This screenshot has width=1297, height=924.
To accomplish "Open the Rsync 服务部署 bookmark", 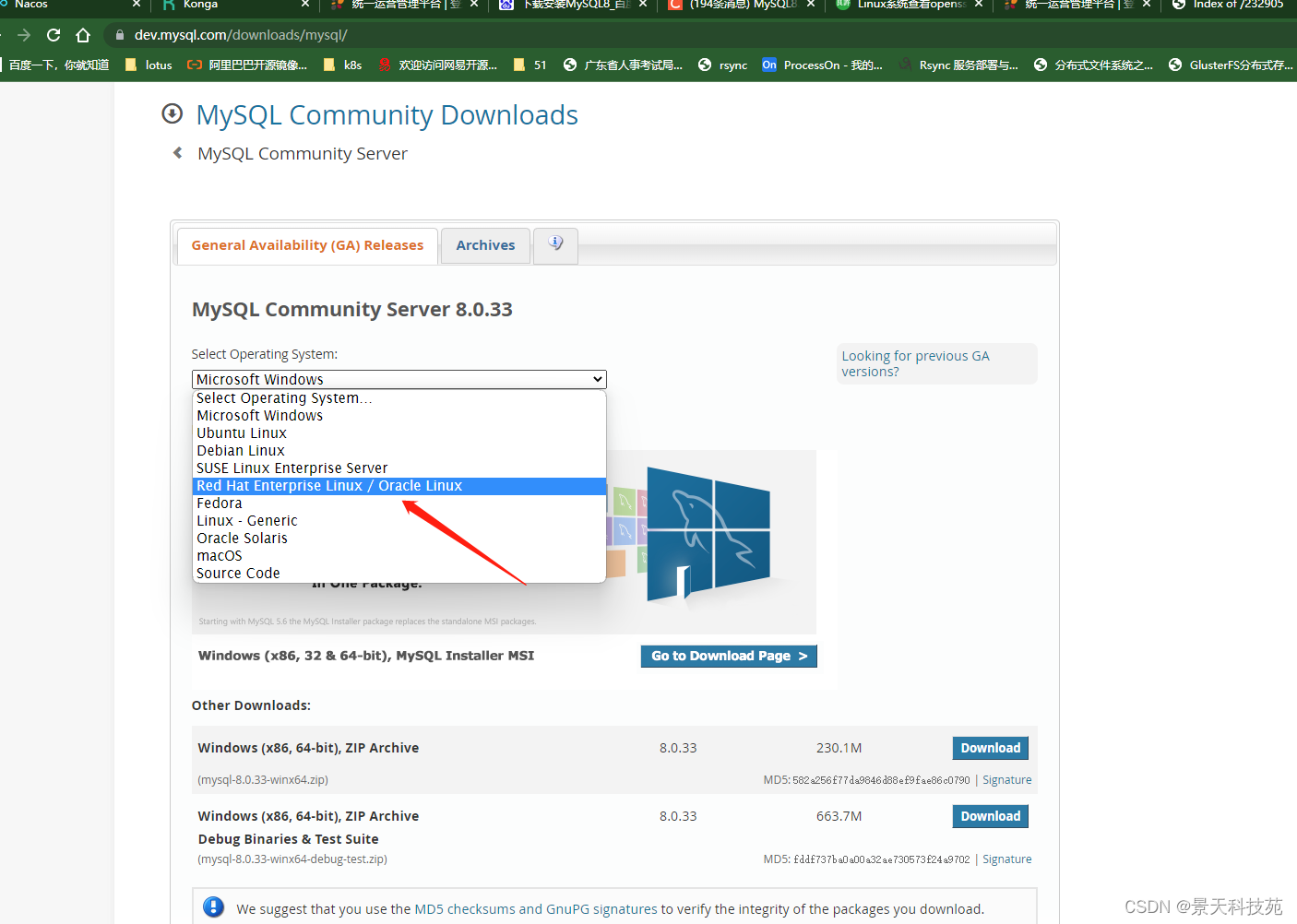I will pyautogui.click(x=958, y=65).
